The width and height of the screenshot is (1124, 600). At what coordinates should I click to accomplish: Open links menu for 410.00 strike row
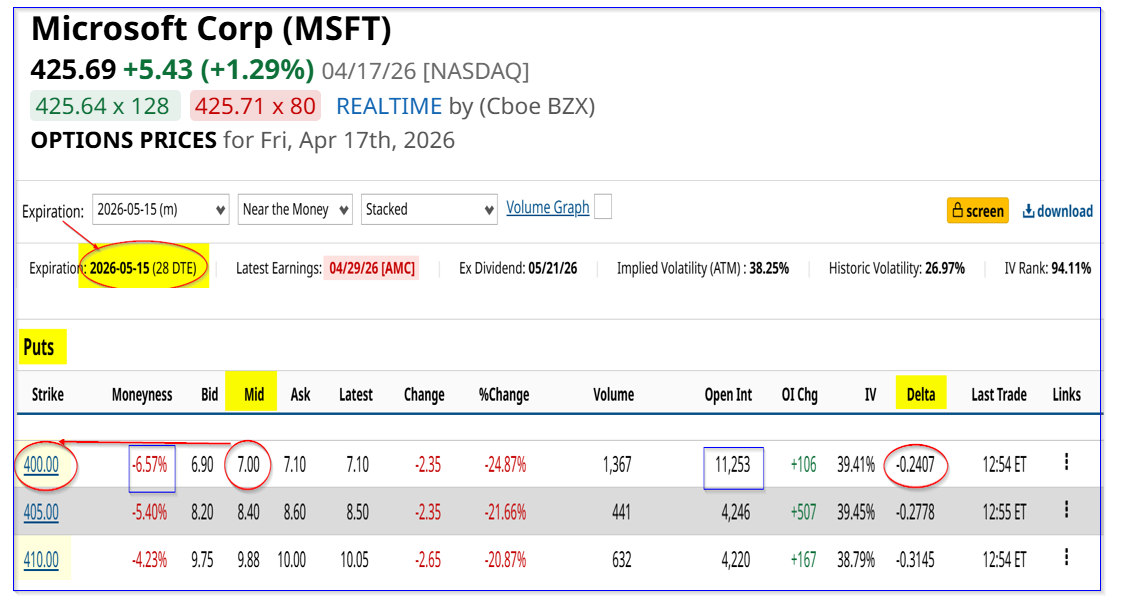pos(1066,559)
